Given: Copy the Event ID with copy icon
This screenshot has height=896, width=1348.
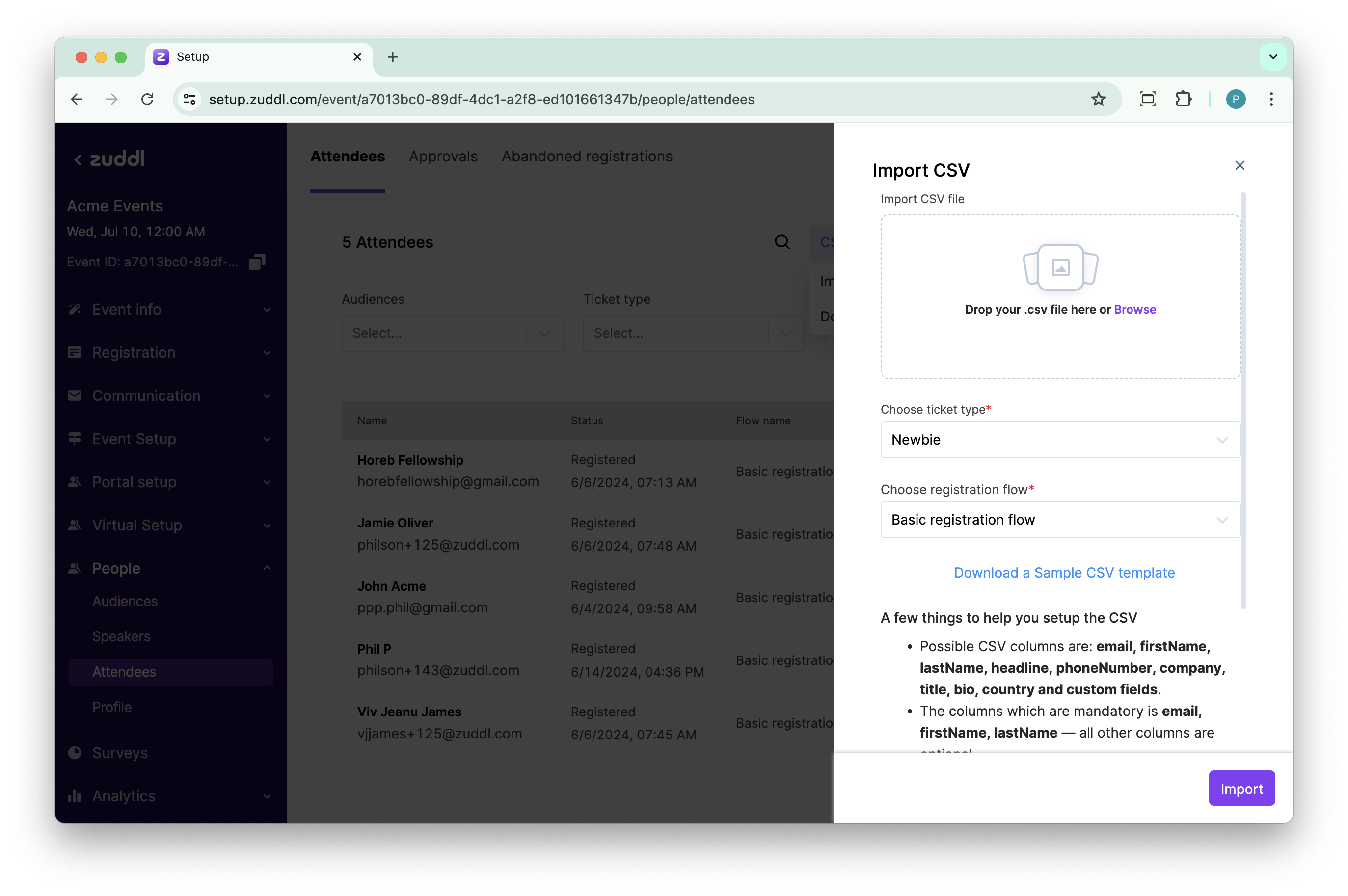Looking at the screenshot, I should (x=257, y=263).
